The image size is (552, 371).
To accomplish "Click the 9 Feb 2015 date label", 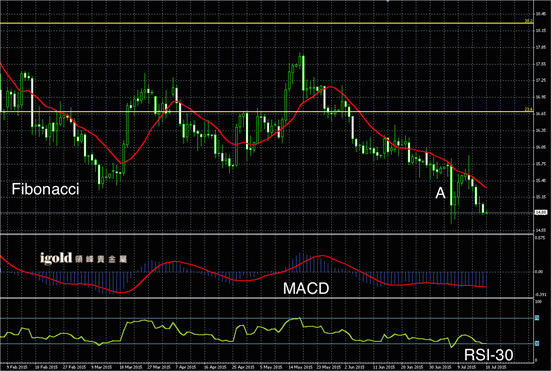I will click(x=17, y=367).
